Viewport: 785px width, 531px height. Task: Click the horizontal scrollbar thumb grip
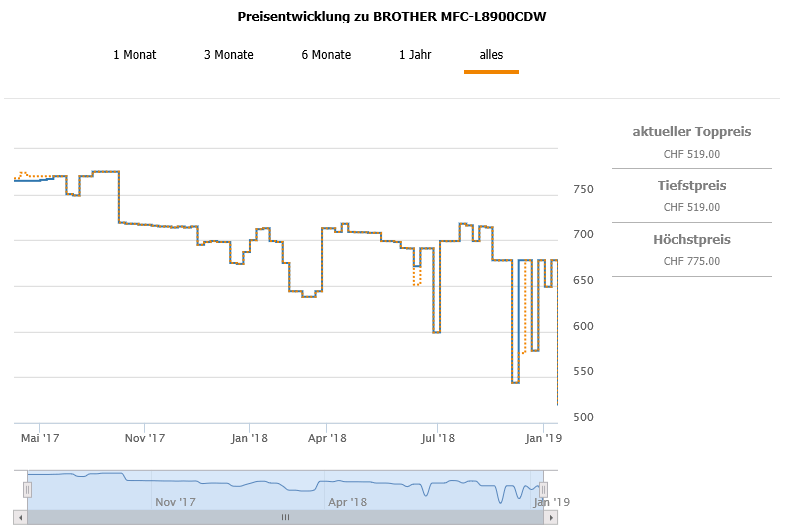click(x=285, y=517)
